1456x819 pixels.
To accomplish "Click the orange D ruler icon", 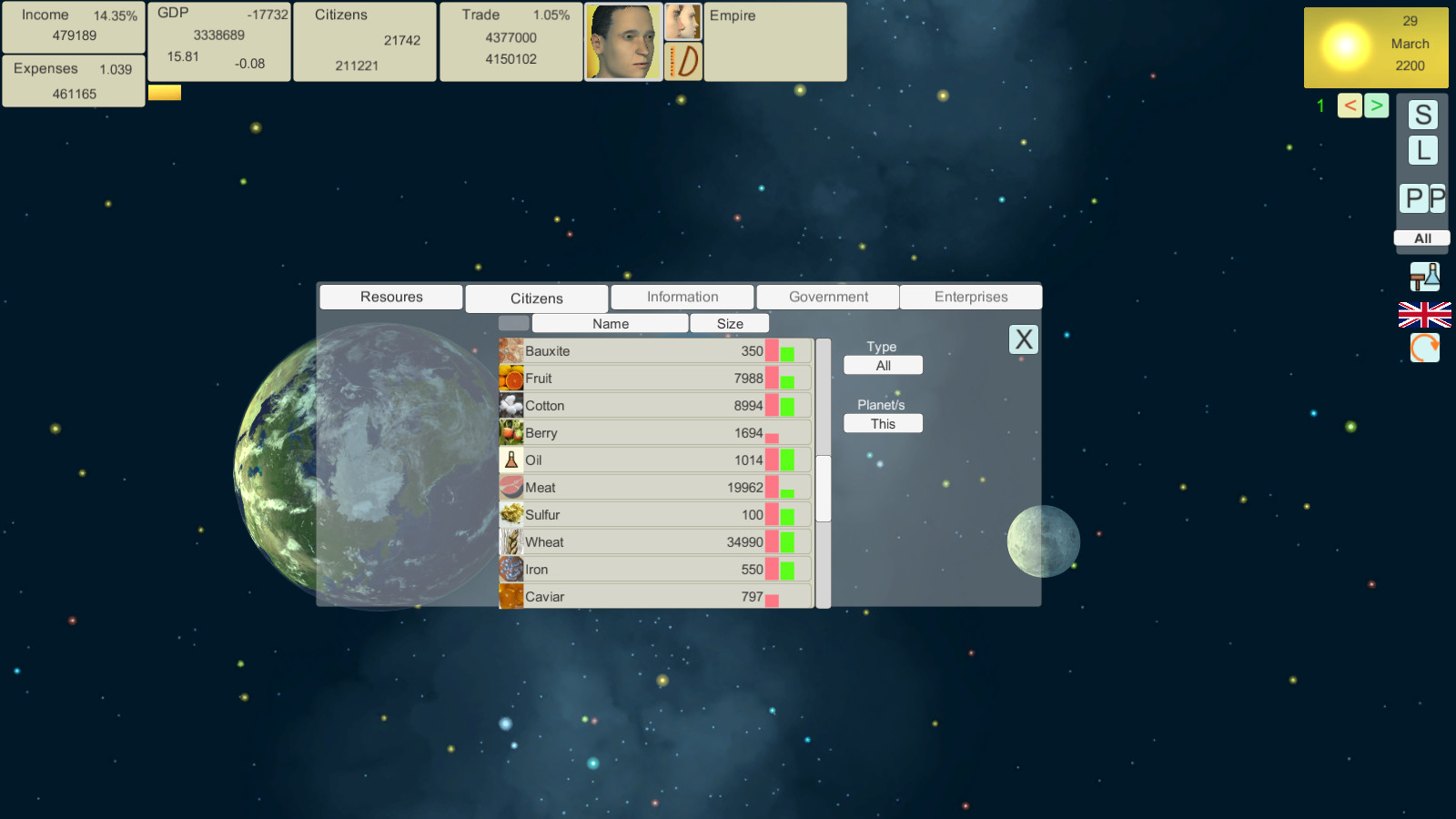I will tap(683, 62).
